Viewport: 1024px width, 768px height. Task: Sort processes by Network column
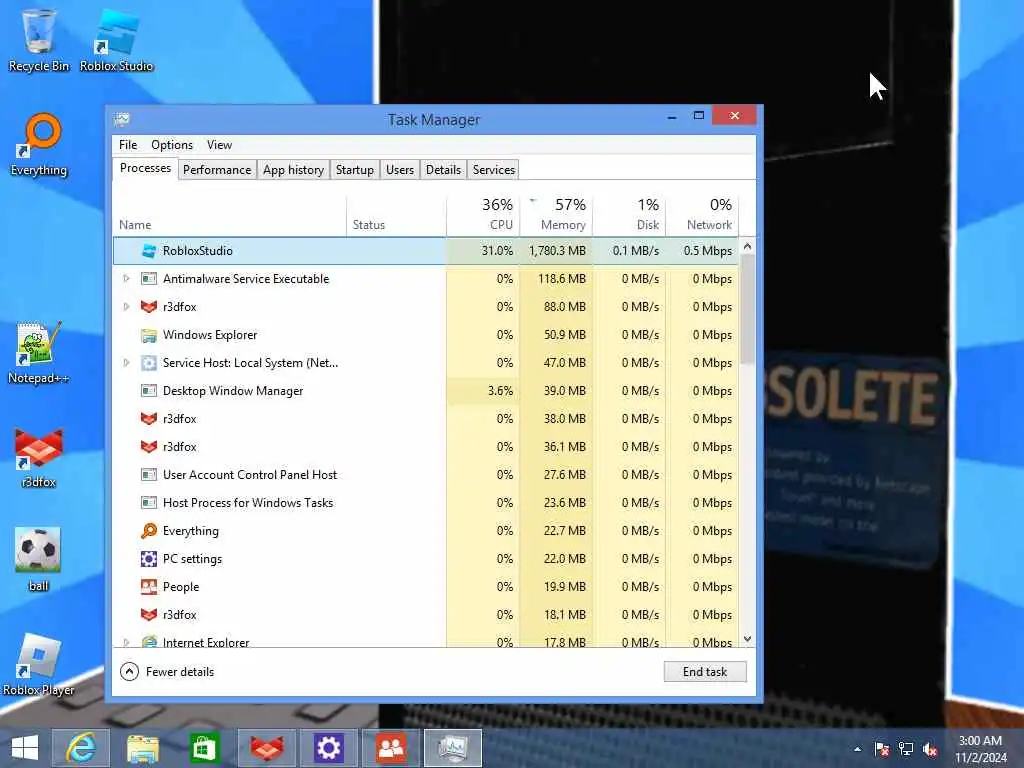click(702, 216)
